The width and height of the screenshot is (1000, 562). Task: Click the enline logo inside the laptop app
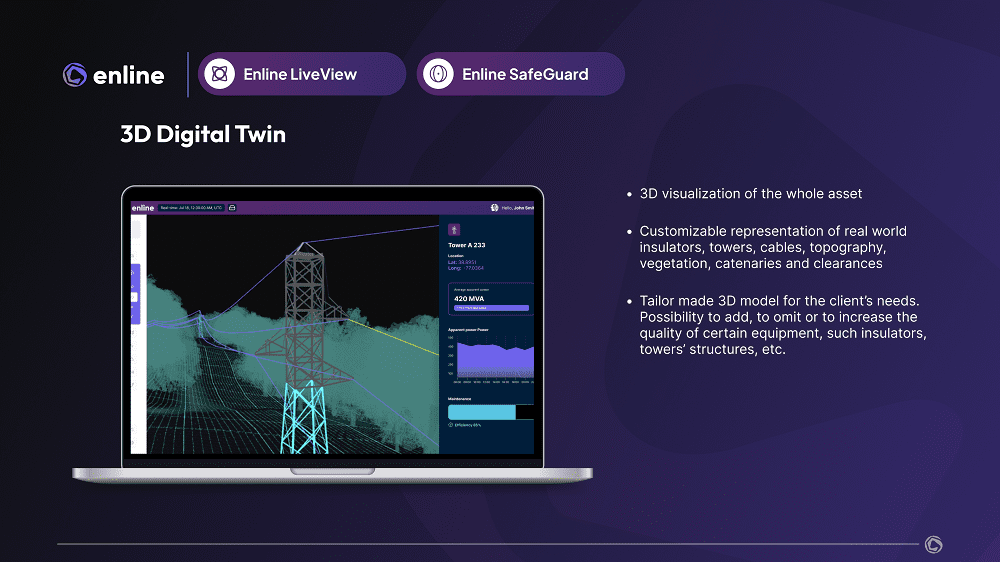click(143, 208)
